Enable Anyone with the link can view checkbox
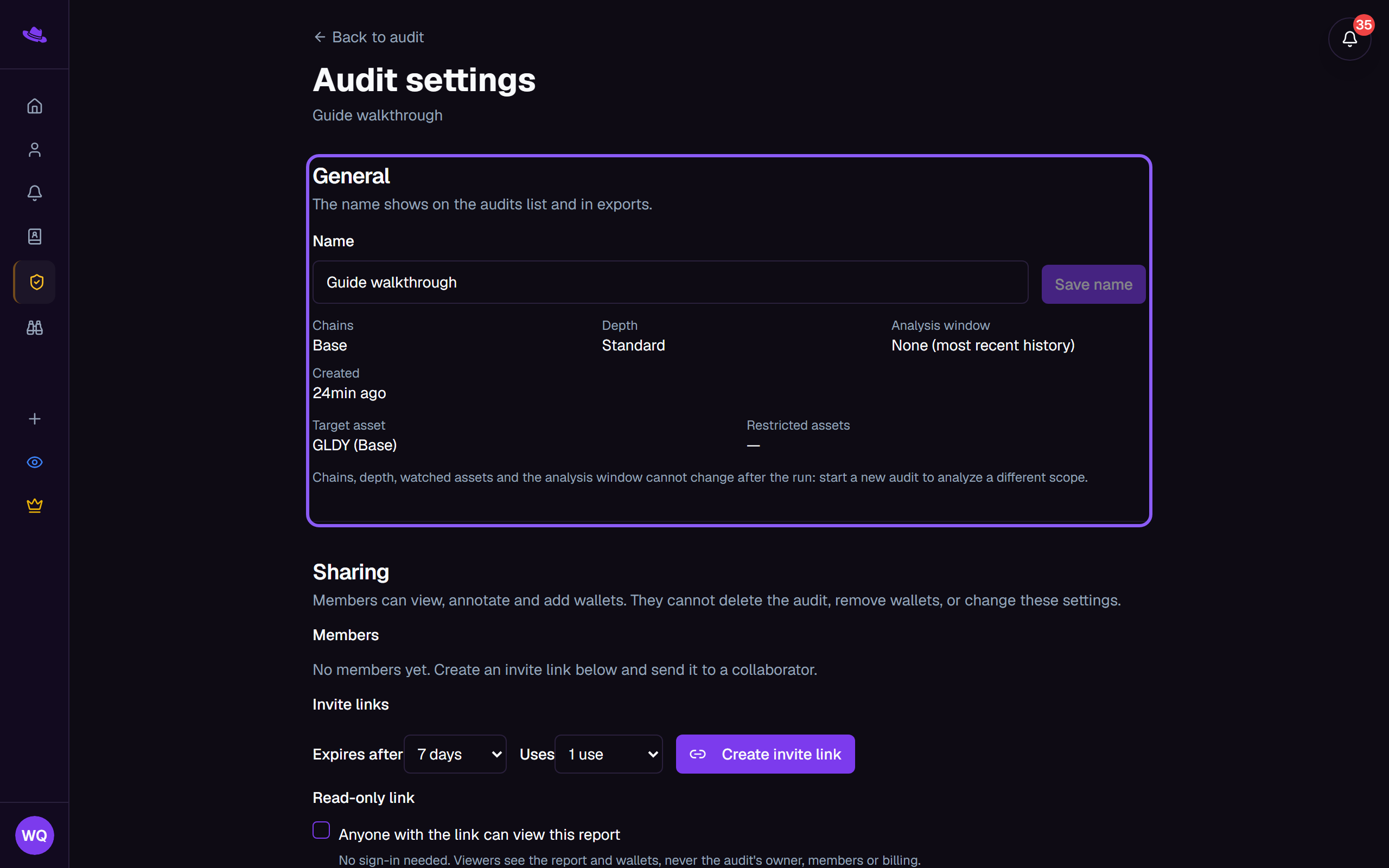 321,830
